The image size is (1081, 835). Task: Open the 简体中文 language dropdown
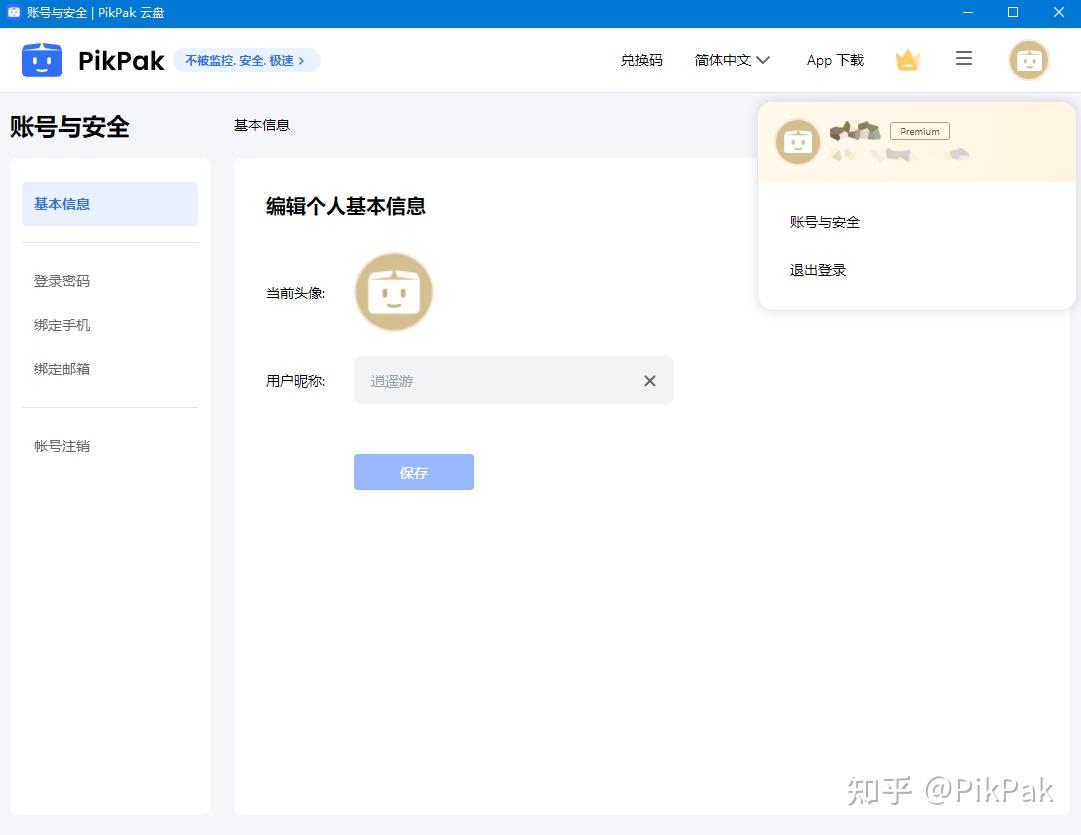(732, 60)
